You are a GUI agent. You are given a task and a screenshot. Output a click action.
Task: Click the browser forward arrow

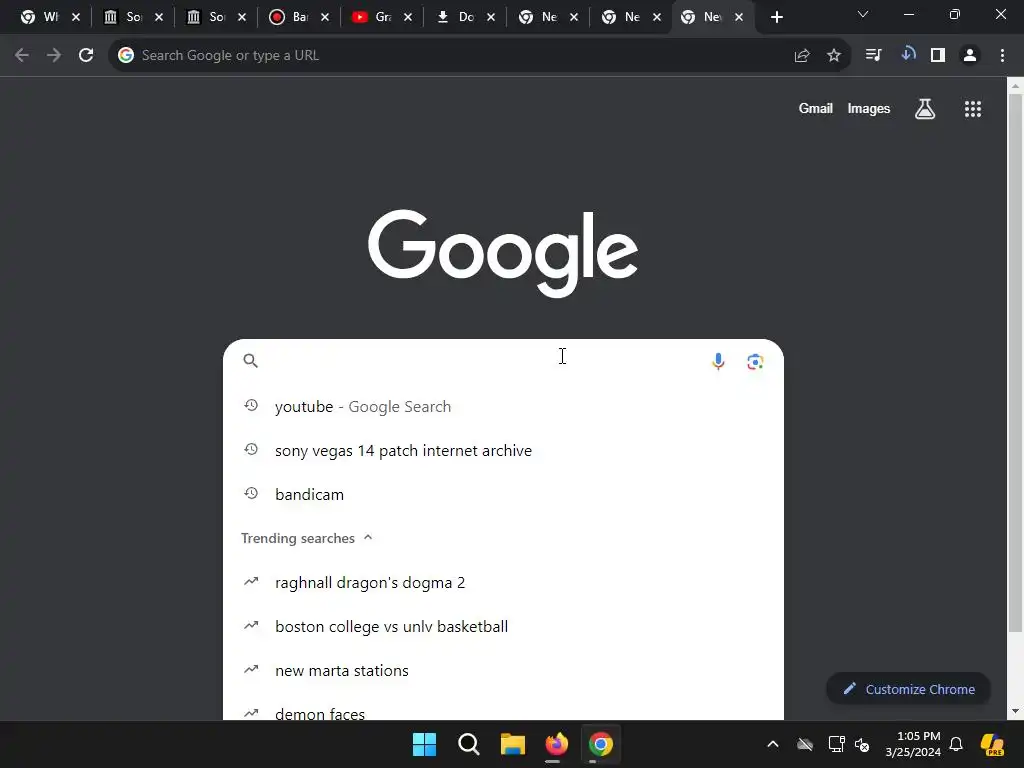click(54, 56)
